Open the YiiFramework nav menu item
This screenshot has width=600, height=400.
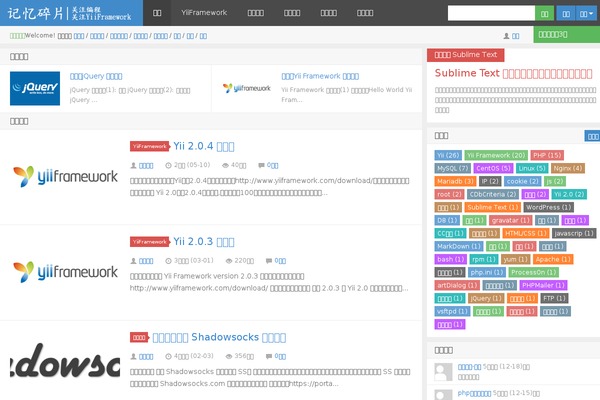[204, 13]
